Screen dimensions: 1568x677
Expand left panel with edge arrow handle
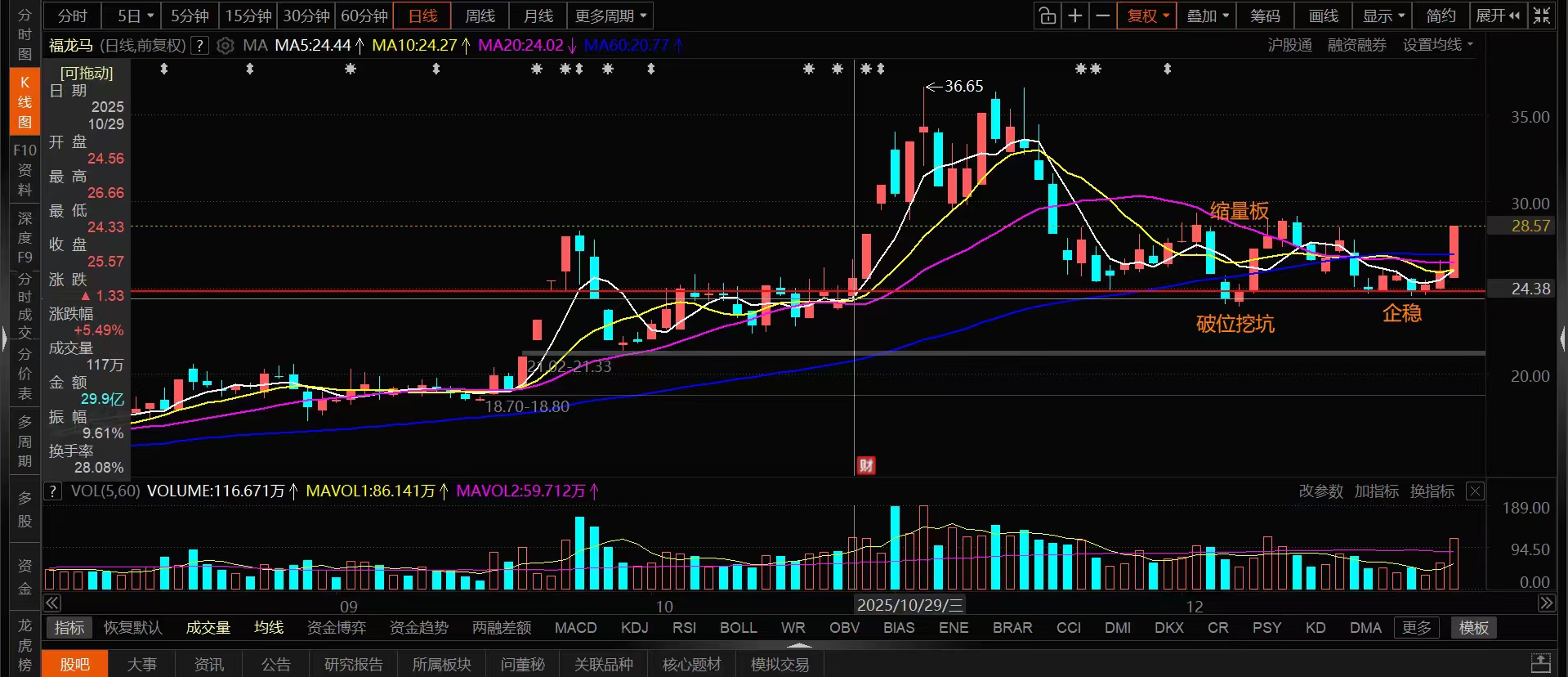[4, 338]
